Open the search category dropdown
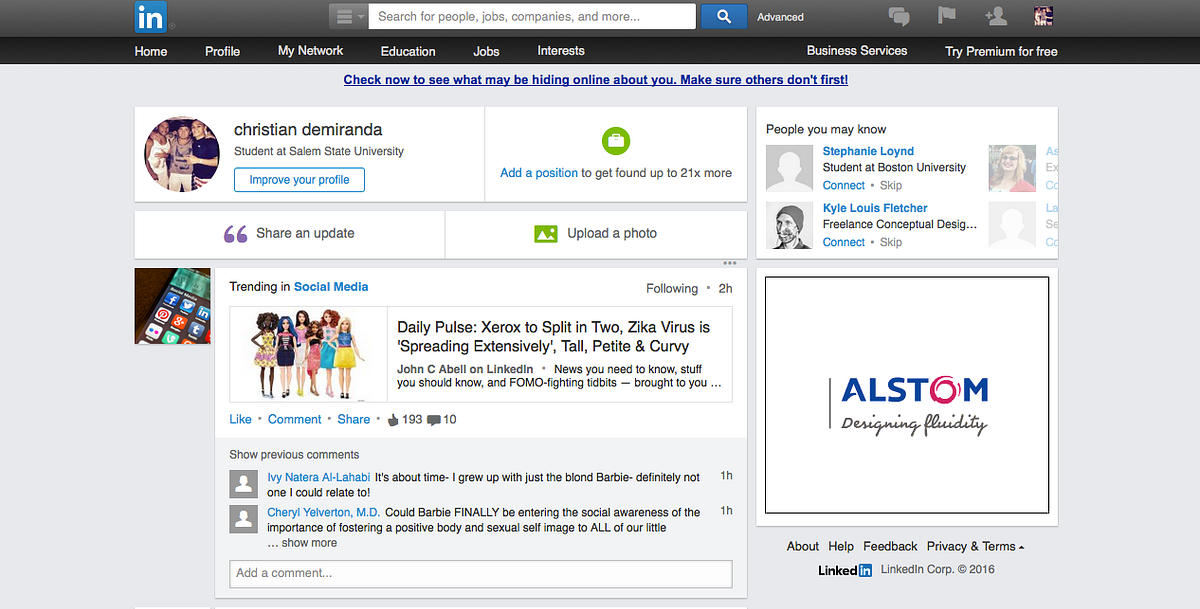Image resolution: width=1200 pixels, height=609 pixels. 348,16
